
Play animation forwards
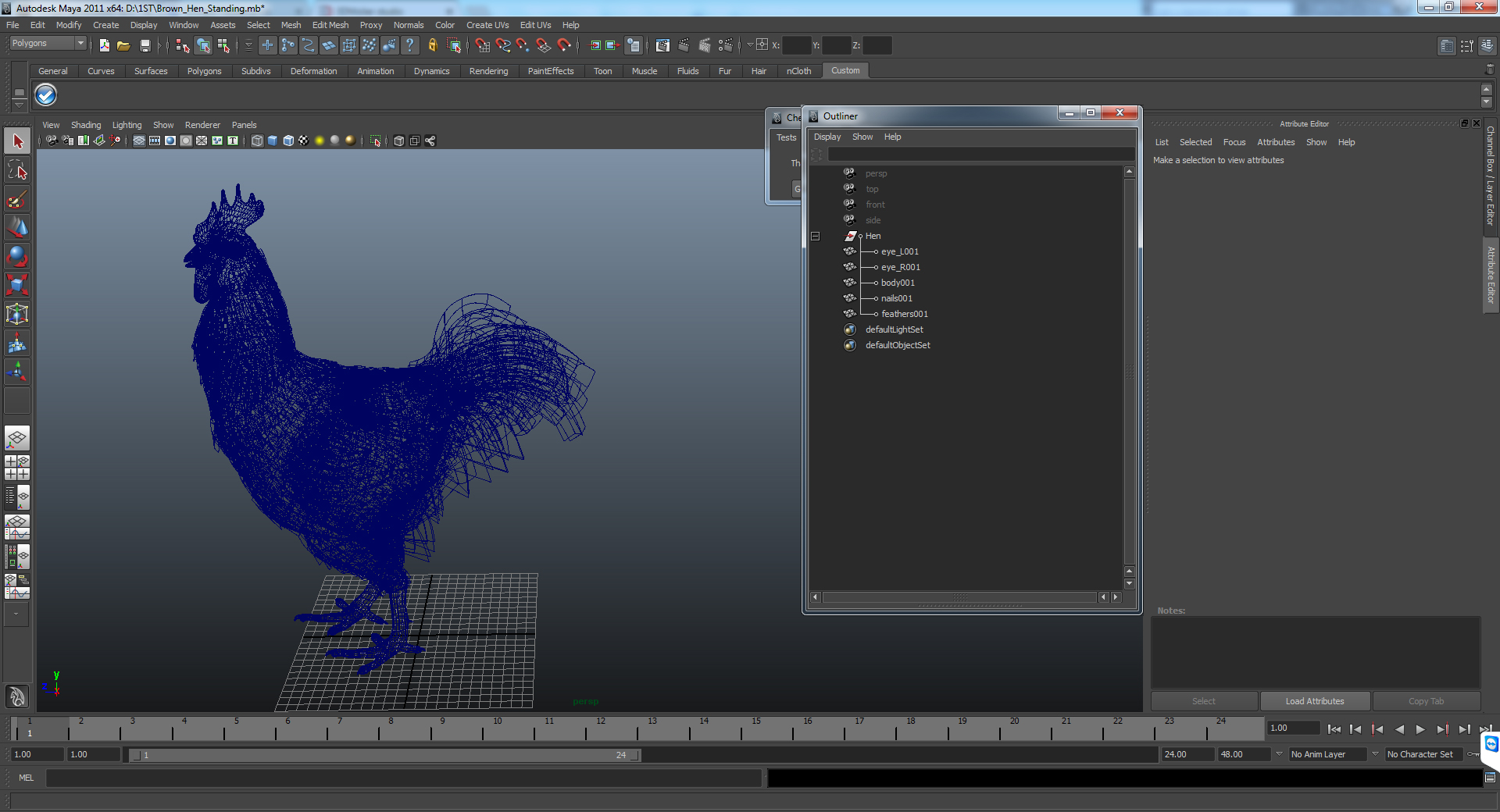(1420, 729)
